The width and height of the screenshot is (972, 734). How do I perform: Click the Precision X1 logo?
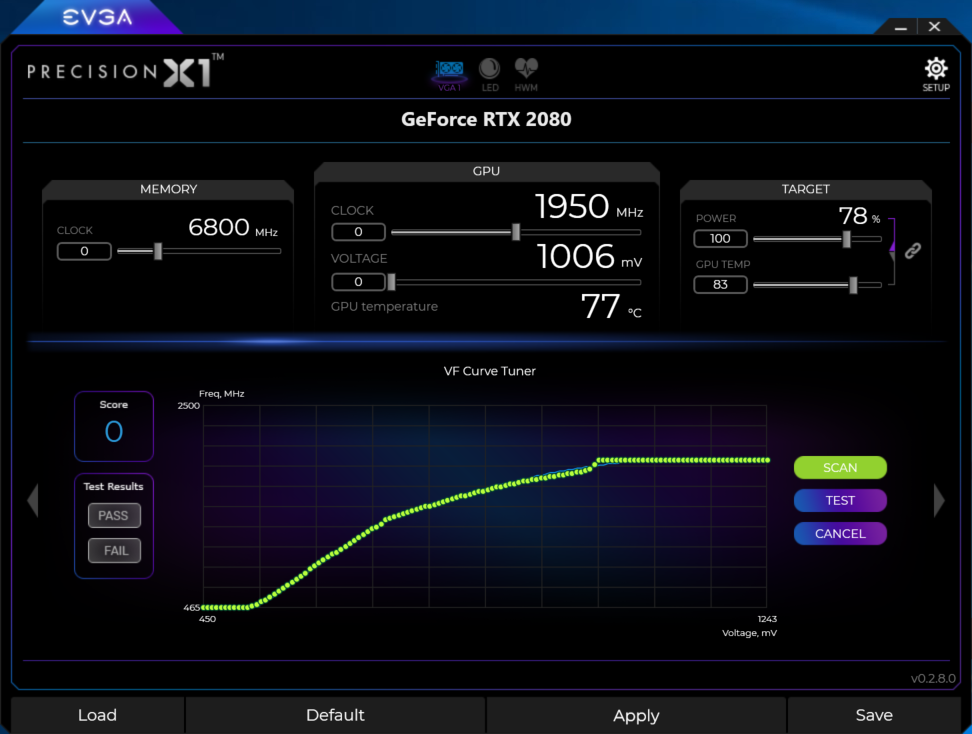(x=125, y=71)
